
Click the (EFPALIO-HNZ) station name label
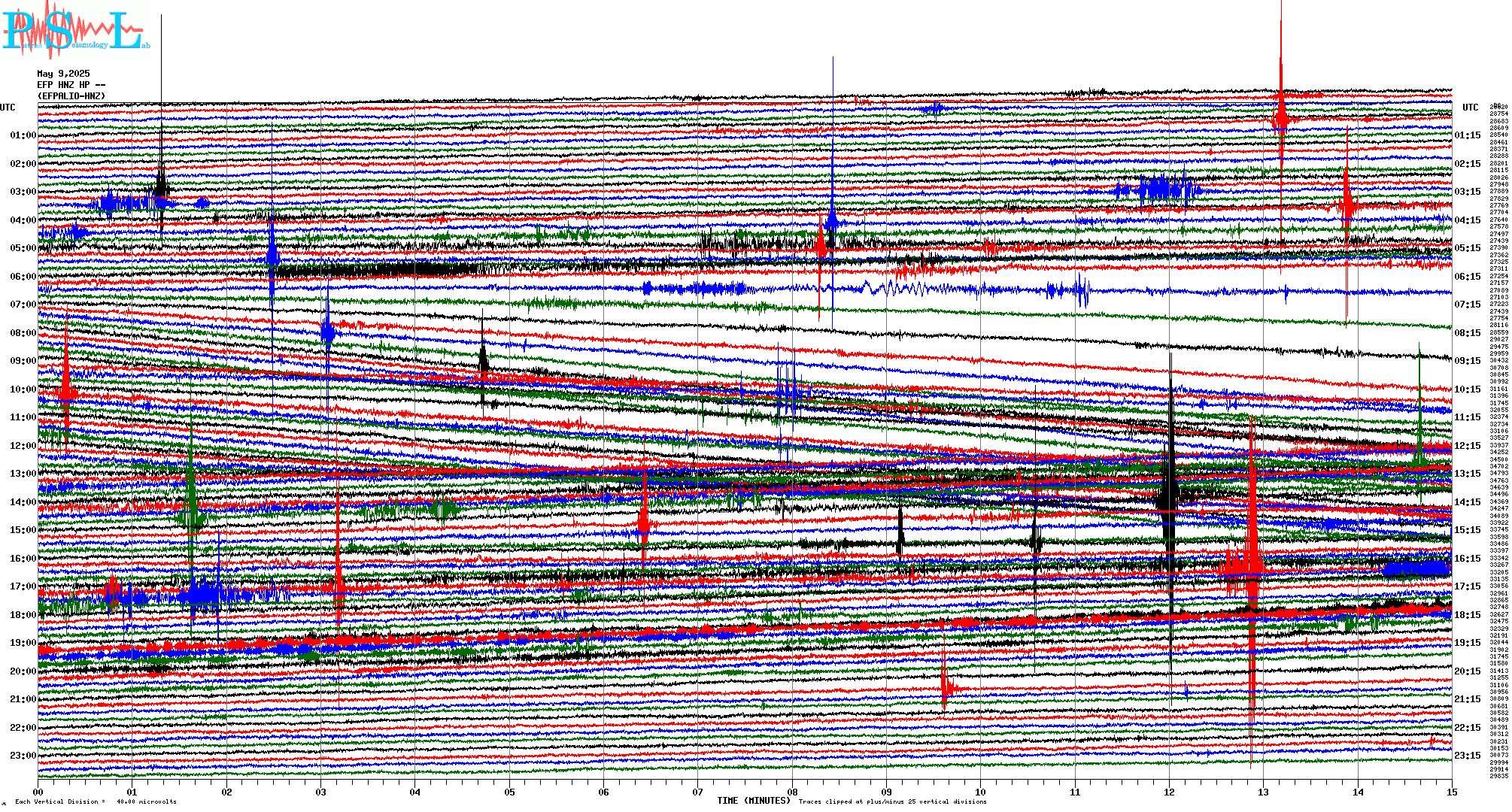tap(71, 96)
